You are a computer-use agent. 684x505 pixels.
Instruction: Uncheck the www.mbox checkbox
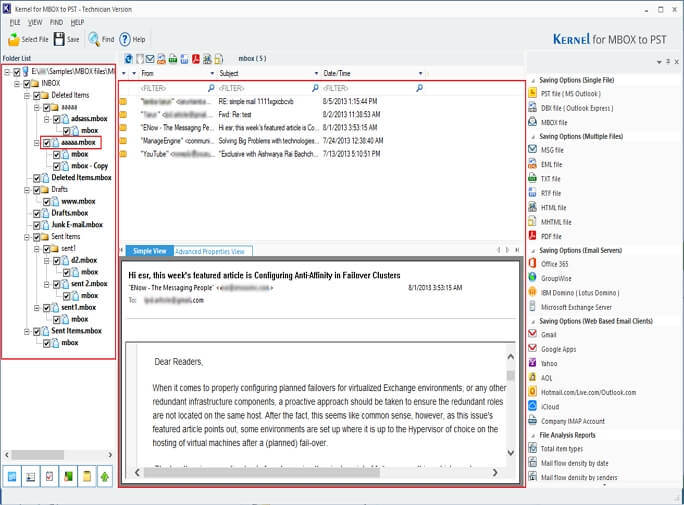coord(47,201)
